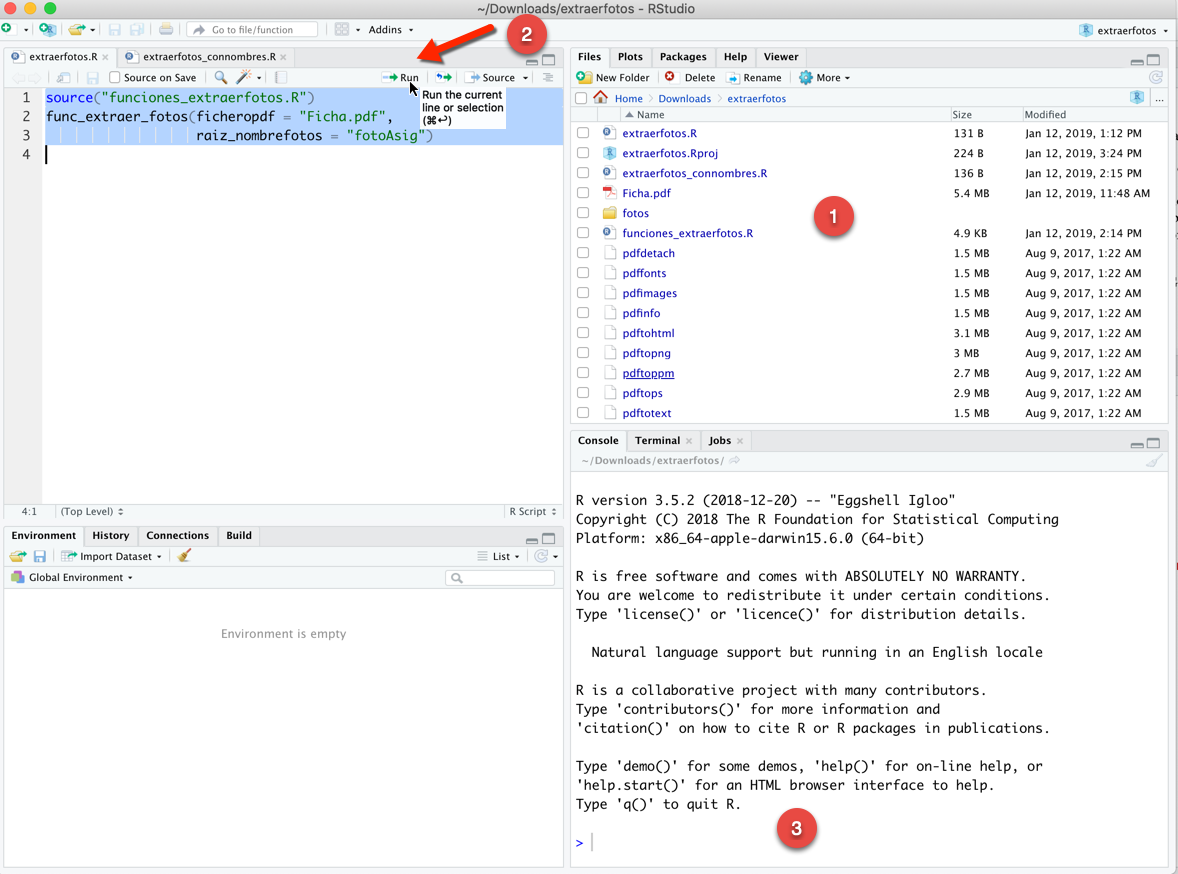The width and height of the screenshot is (1178, 874).
Task: Open the Global Environment dropdown
Action: click(72, 577)
